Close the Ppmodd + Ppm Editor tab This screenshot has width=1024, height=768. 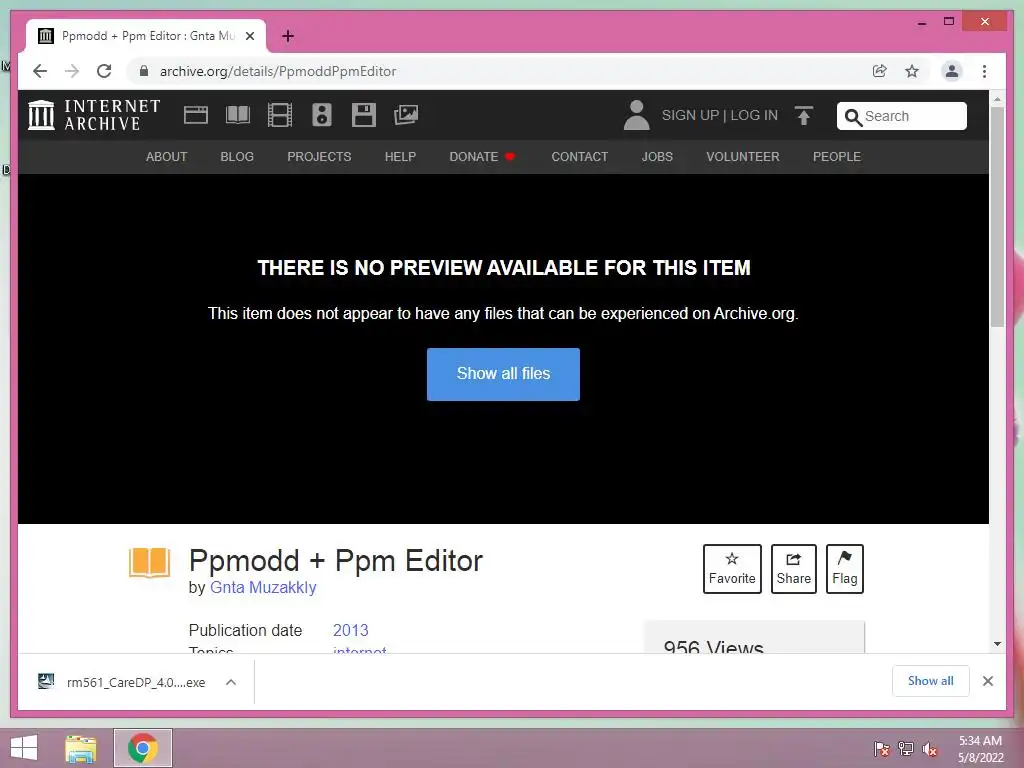click(x=249, y=36)
